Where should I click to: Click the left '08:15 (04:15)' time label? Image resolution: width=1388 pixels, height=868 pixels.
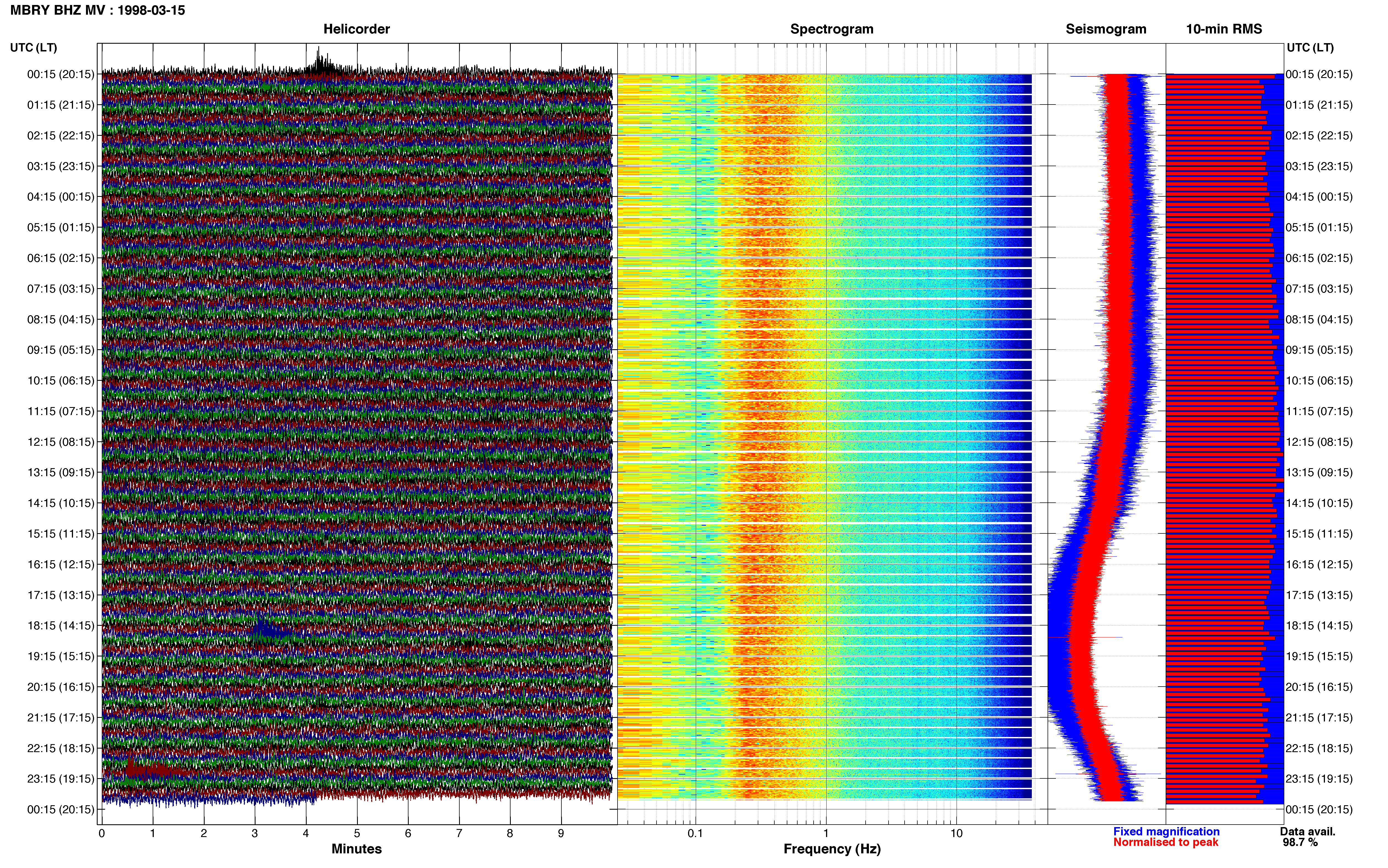[60, 319]
